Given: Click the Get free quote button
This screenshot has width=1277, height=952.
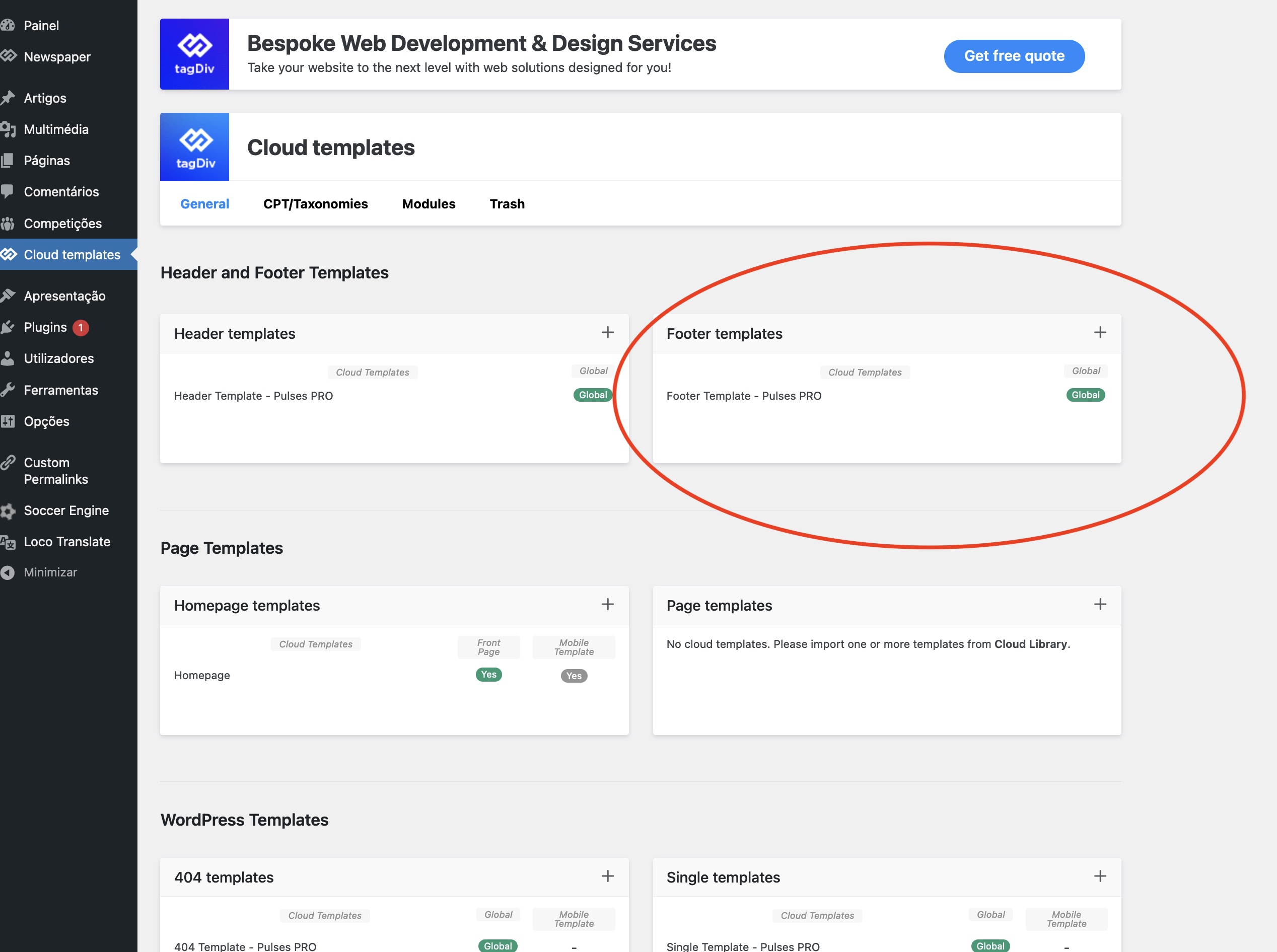Looking at the screenshot, I should [x=1014, y=56].
